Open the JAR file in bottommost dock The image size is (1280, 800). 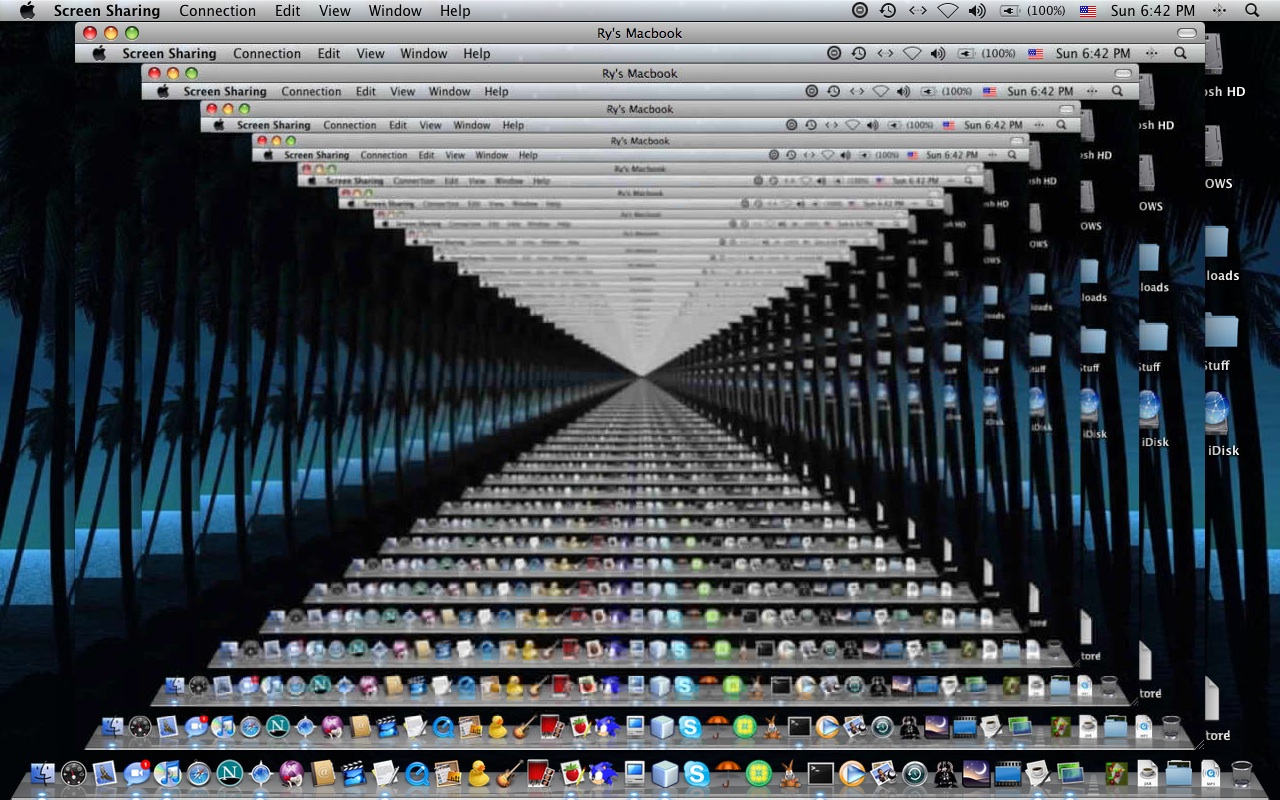1148,773
